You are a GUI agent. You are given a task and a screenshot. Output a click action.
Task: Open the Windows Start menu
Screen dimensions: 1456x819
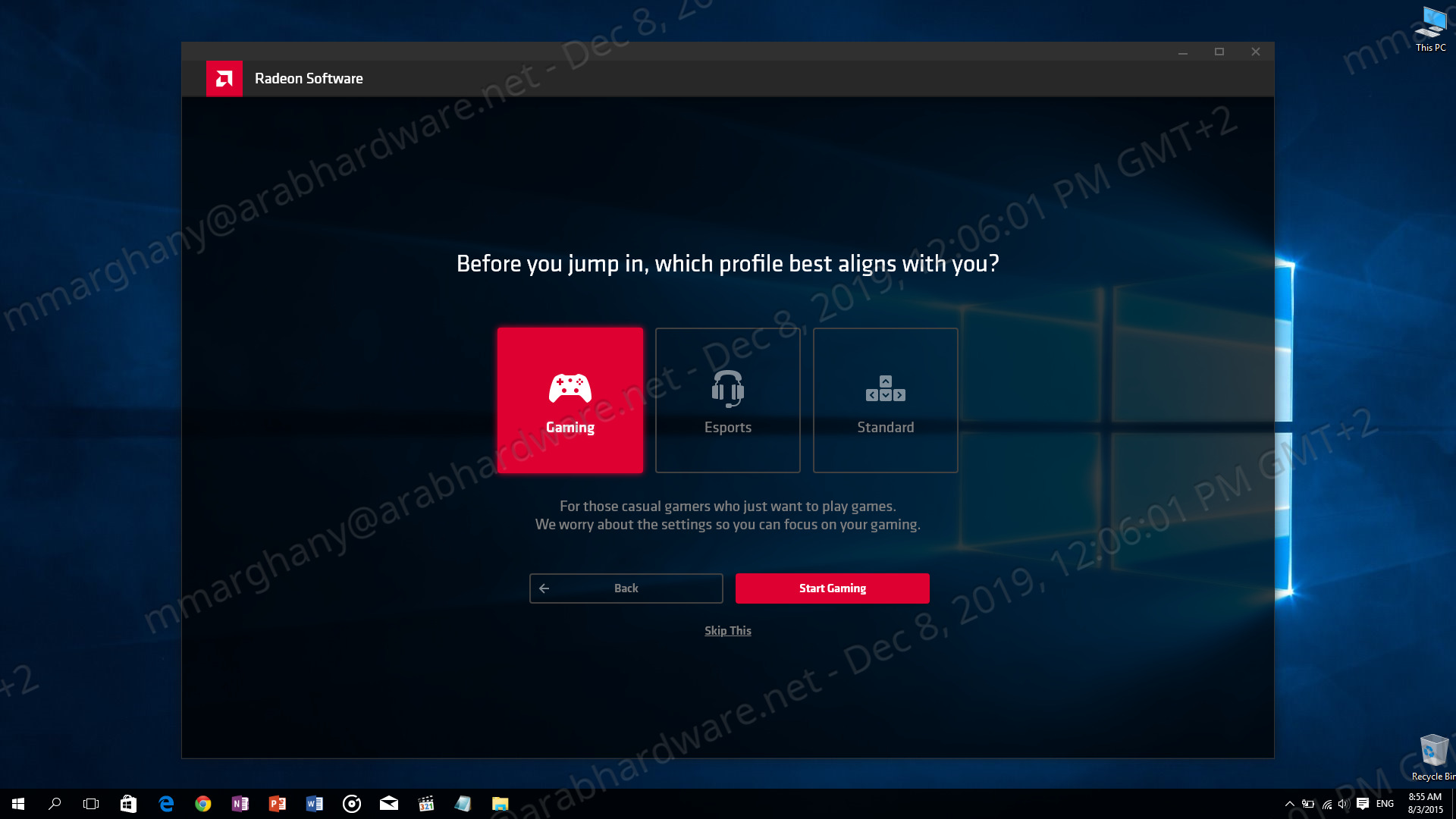18,804
